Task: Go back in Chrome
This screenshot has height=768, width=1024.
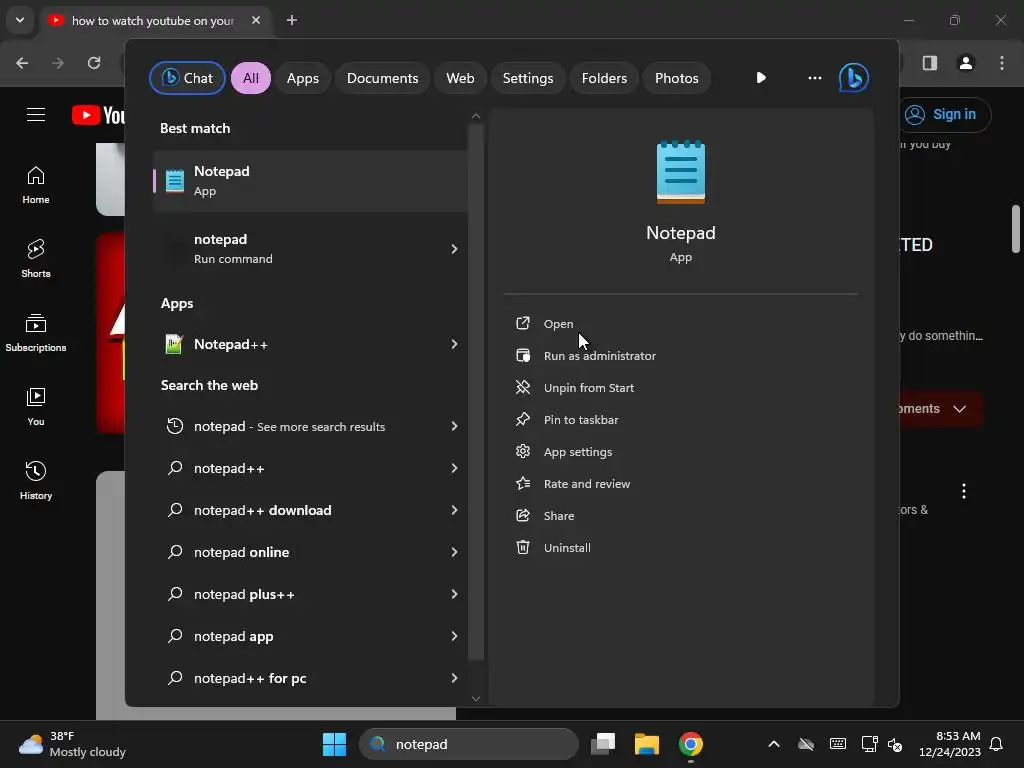Action: coord(22,63)
